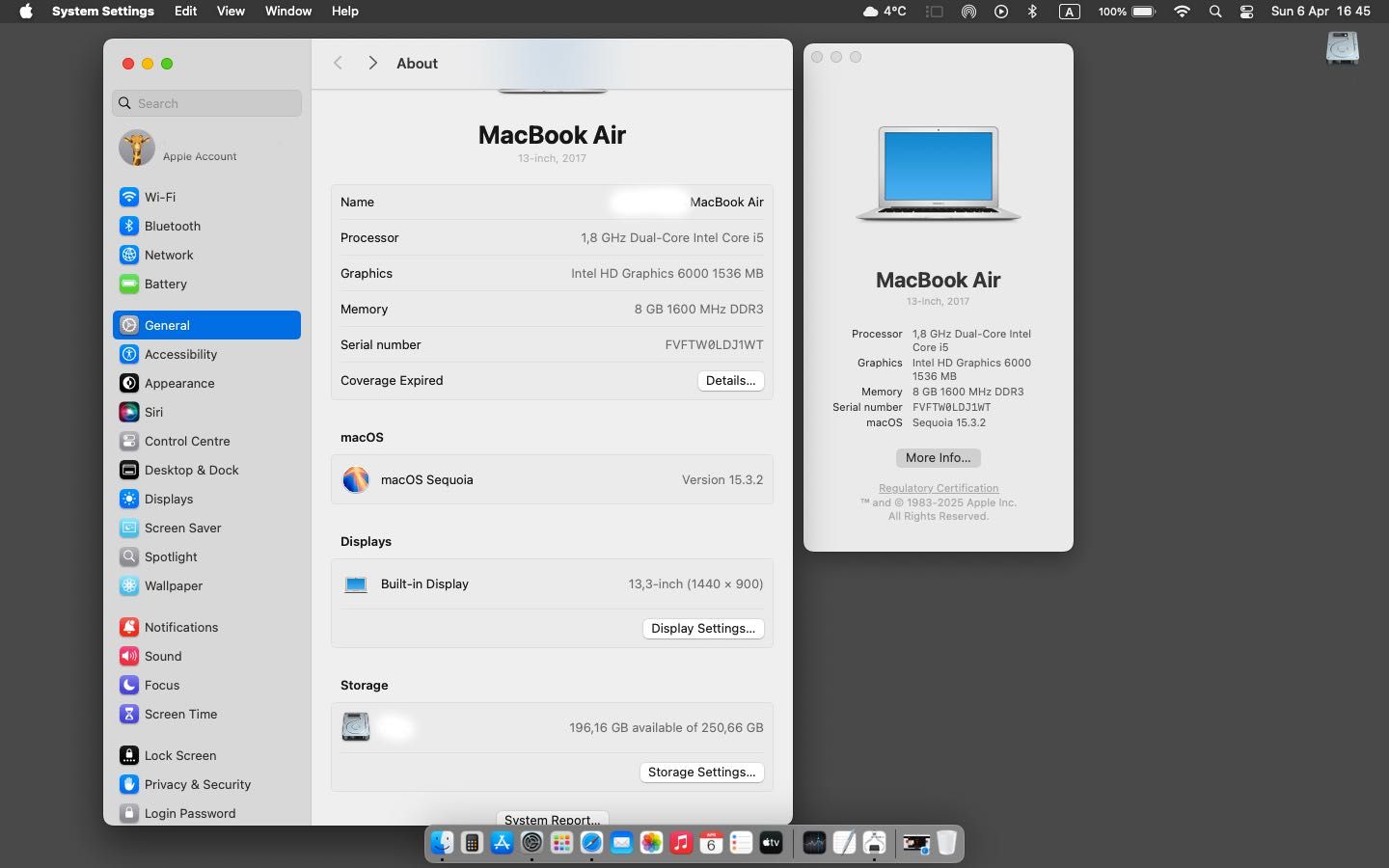
Task: Go back with the left chevron
Action: [x=338, y=63]
